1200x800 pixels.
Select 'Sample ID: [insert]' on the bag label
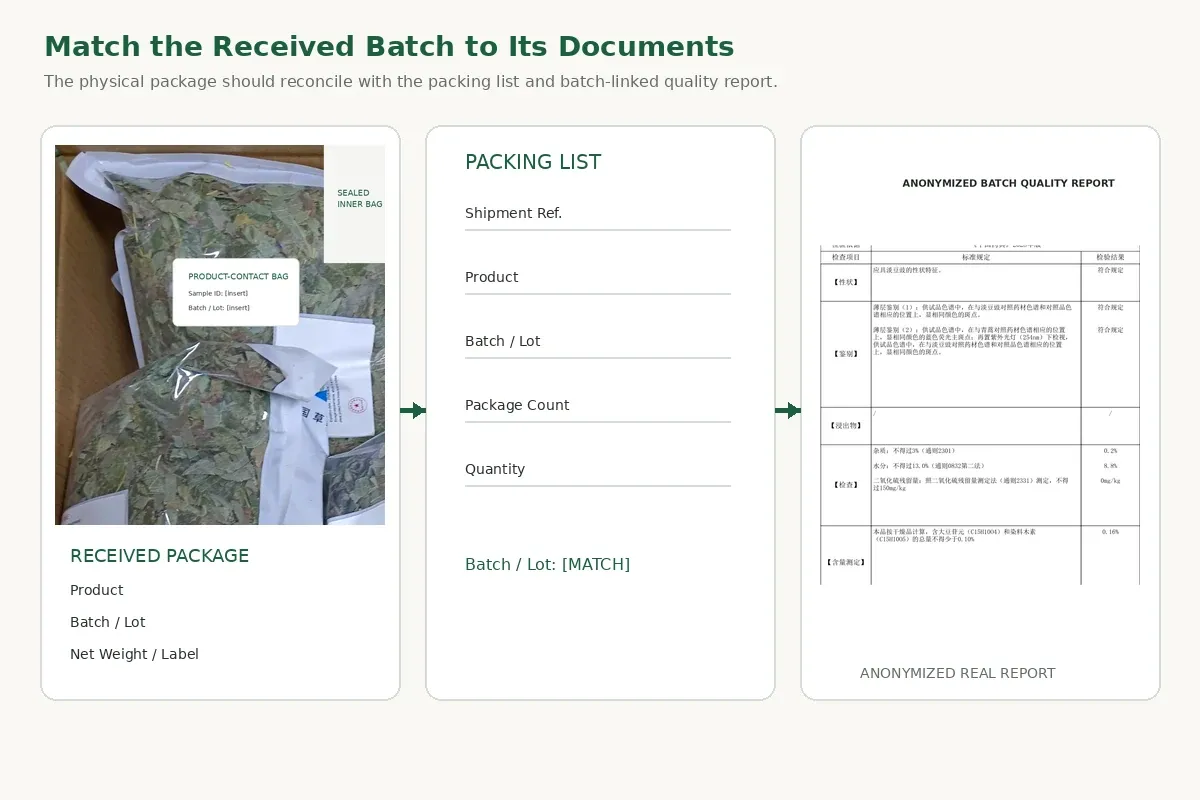[218, 293]
